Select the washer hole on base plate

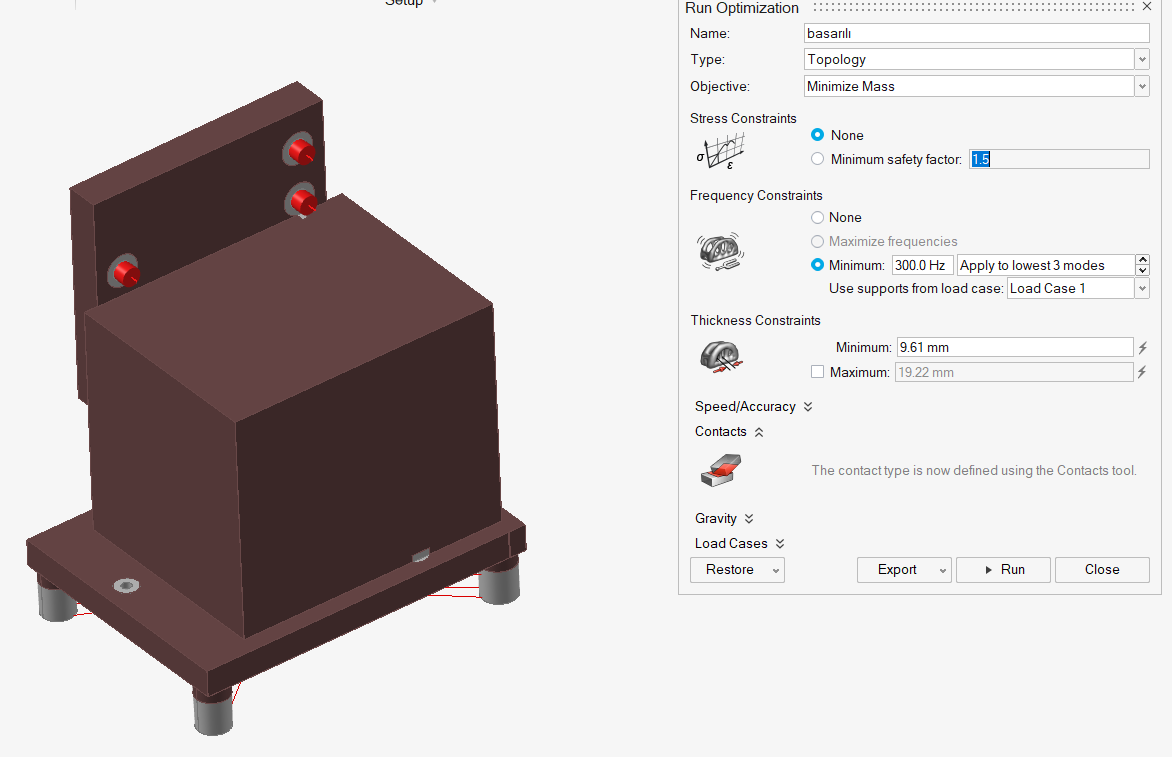pos(126,585)
